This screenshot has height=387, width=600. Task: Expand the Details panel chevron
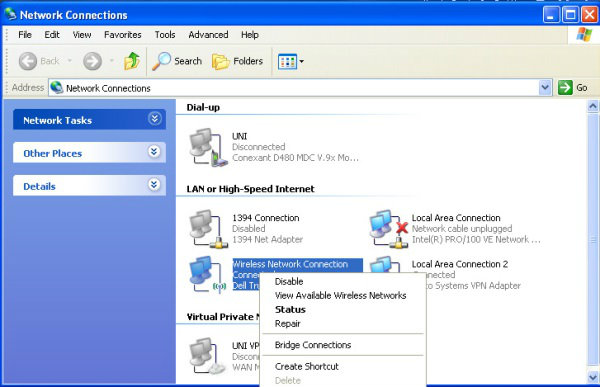(x=154, y=185)
